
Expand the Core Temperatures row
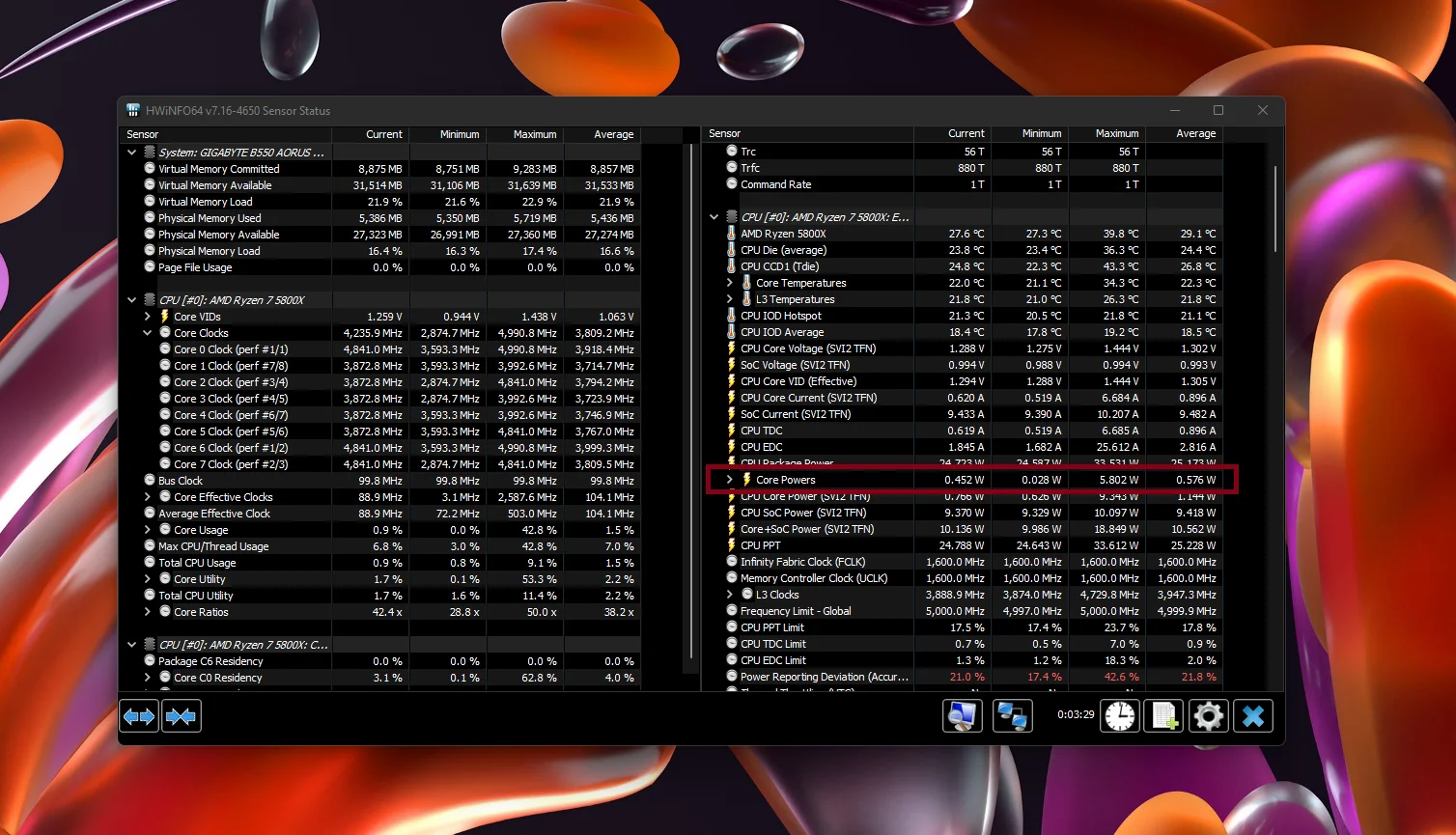point(730,283)
